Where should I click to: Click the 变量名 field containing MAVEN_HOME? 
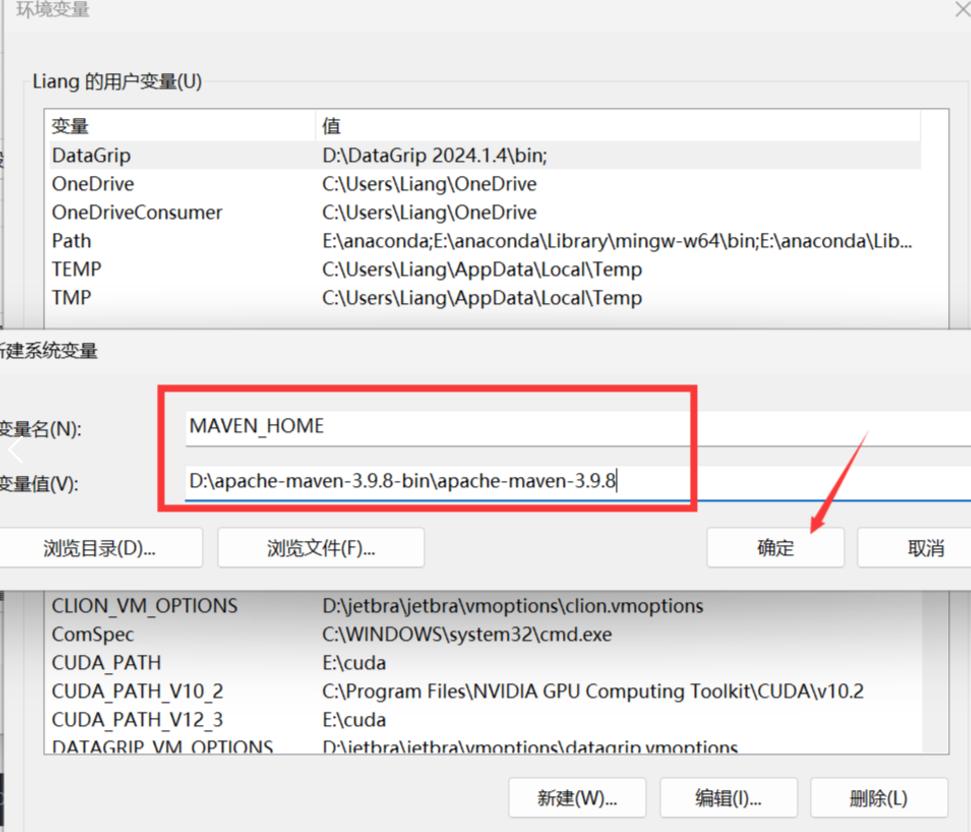coord(578,427)
